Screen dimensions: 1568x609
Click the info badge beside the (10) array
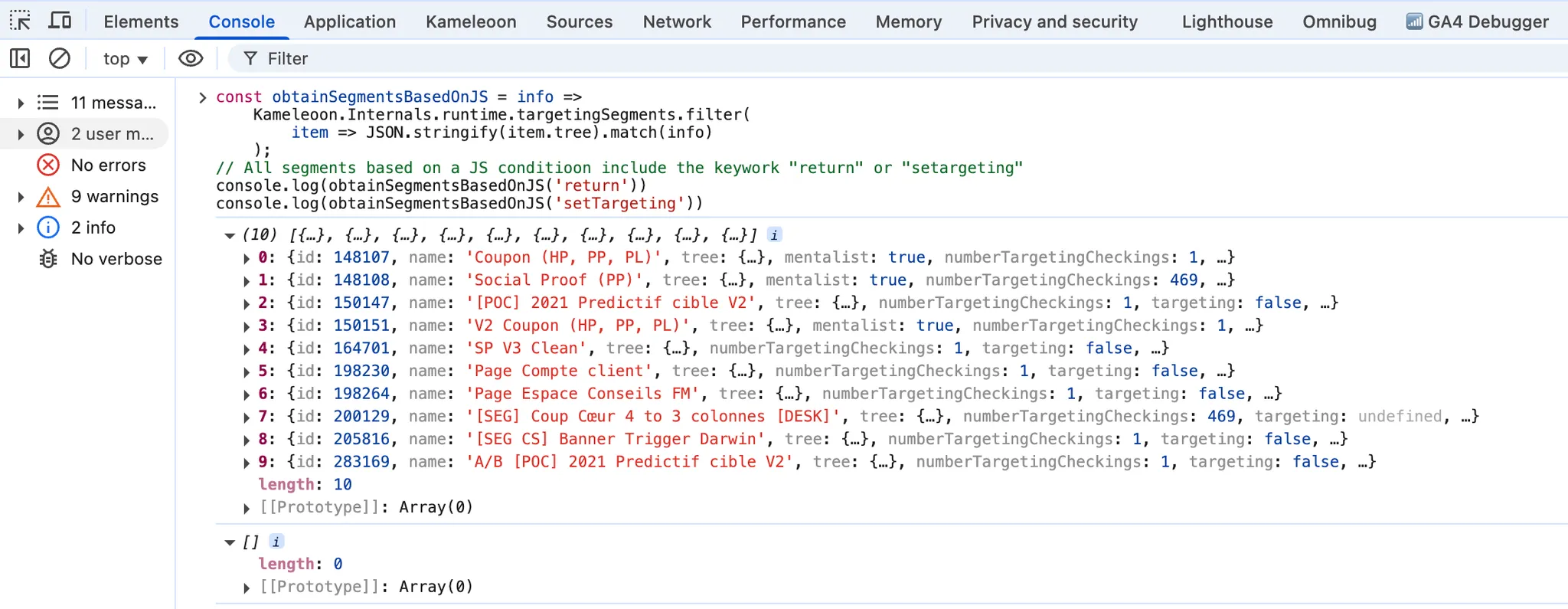(x=774, y=235)
